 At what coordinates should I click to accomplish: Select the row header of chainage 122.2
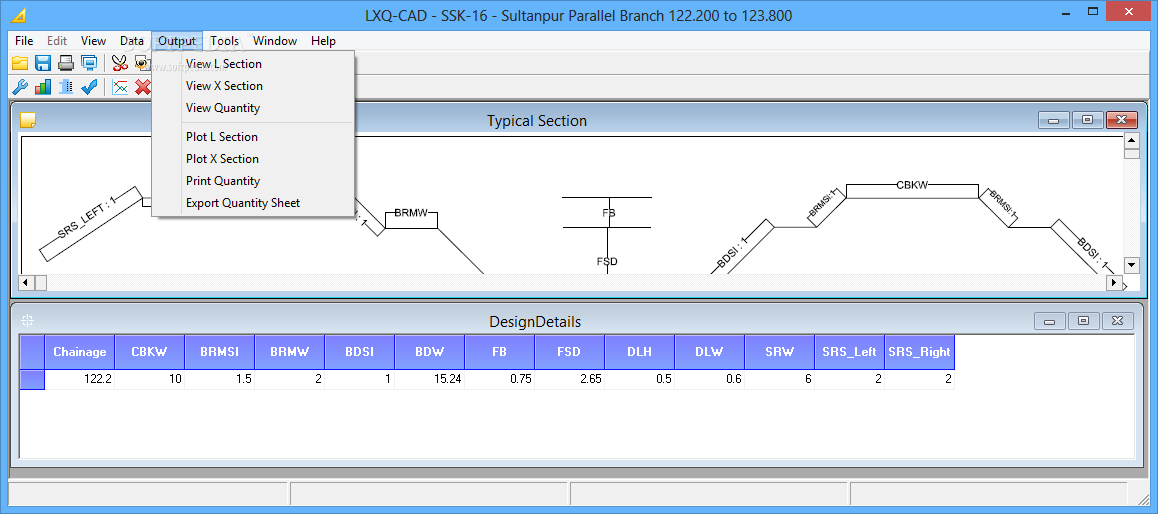point(32,380)
